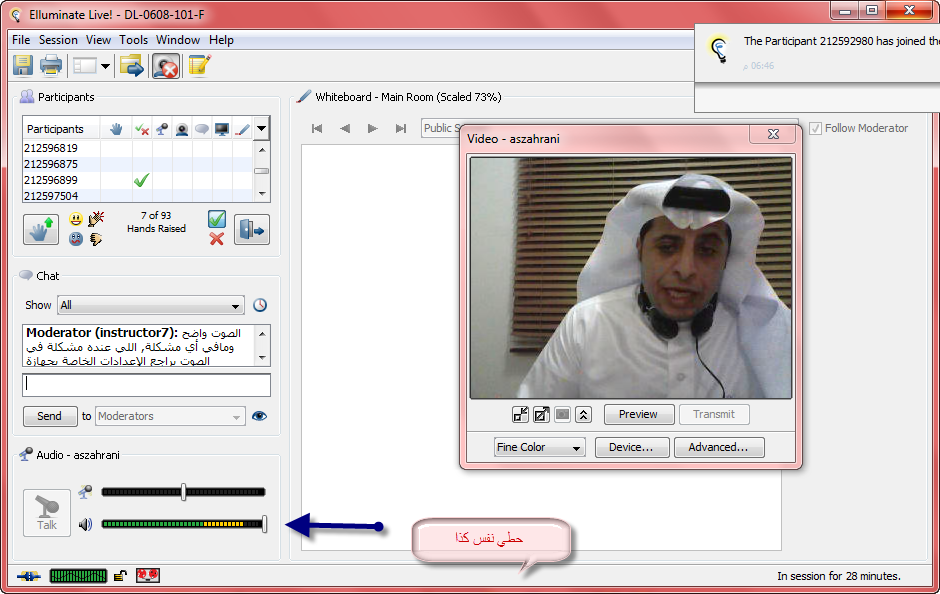Click the video Device... button
Image resolution: width=940 pixels, height=594 pixels.
coord(632,447)
